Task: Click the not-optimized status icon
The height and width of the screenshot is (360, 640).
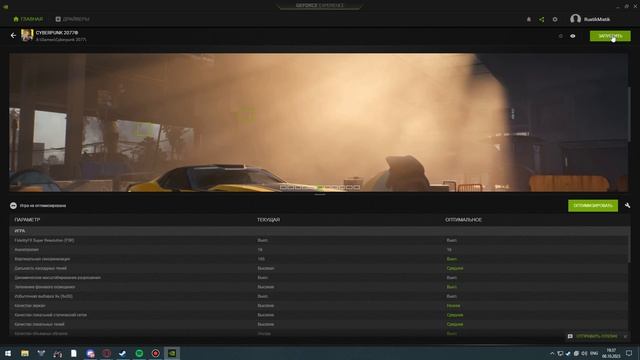Action: pyautogui.click(x=13, y=205)
